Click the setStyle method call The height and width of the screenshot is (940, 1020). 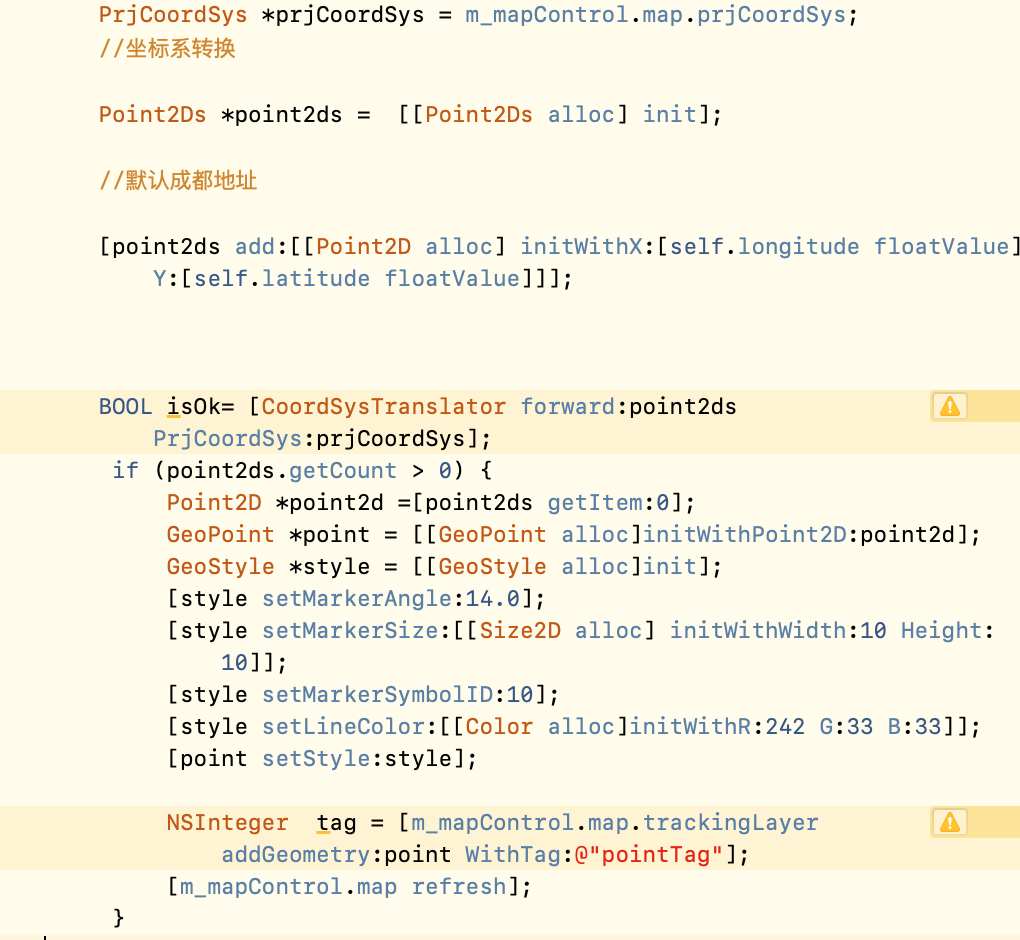coord(316,758)
